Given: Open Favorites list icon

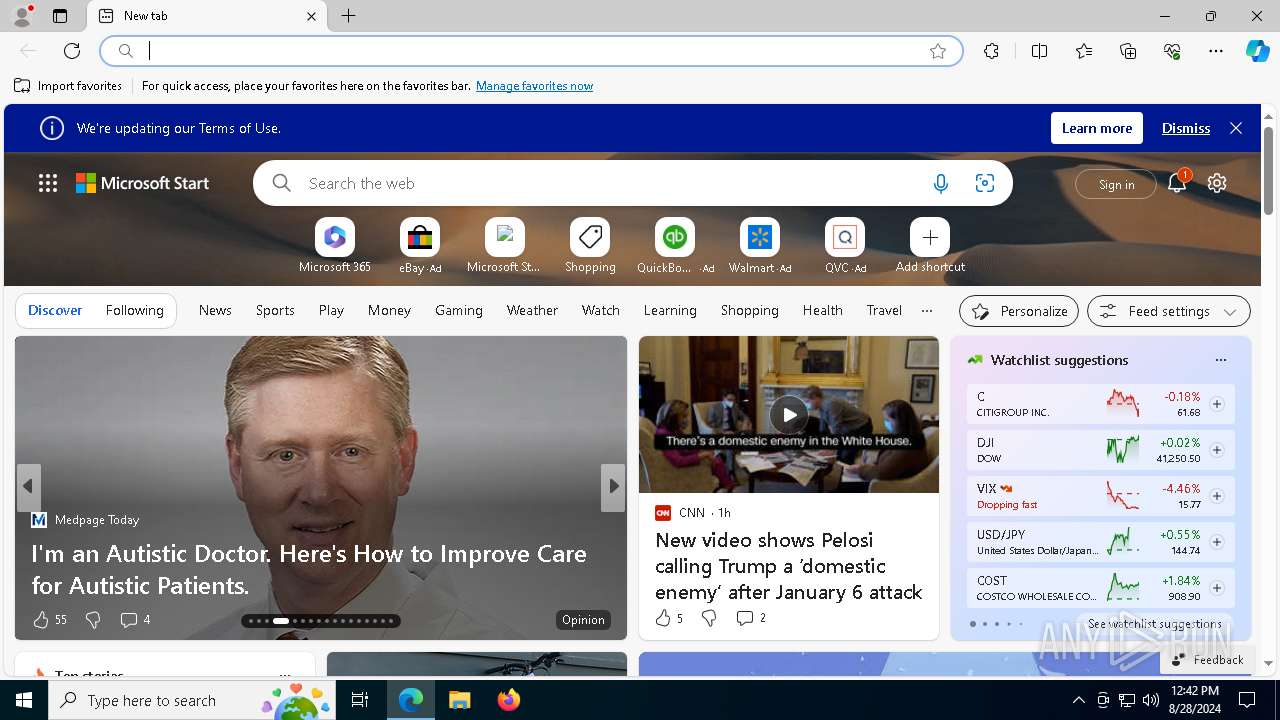Looking at the screenshot, I should (x=1084, y=51).
